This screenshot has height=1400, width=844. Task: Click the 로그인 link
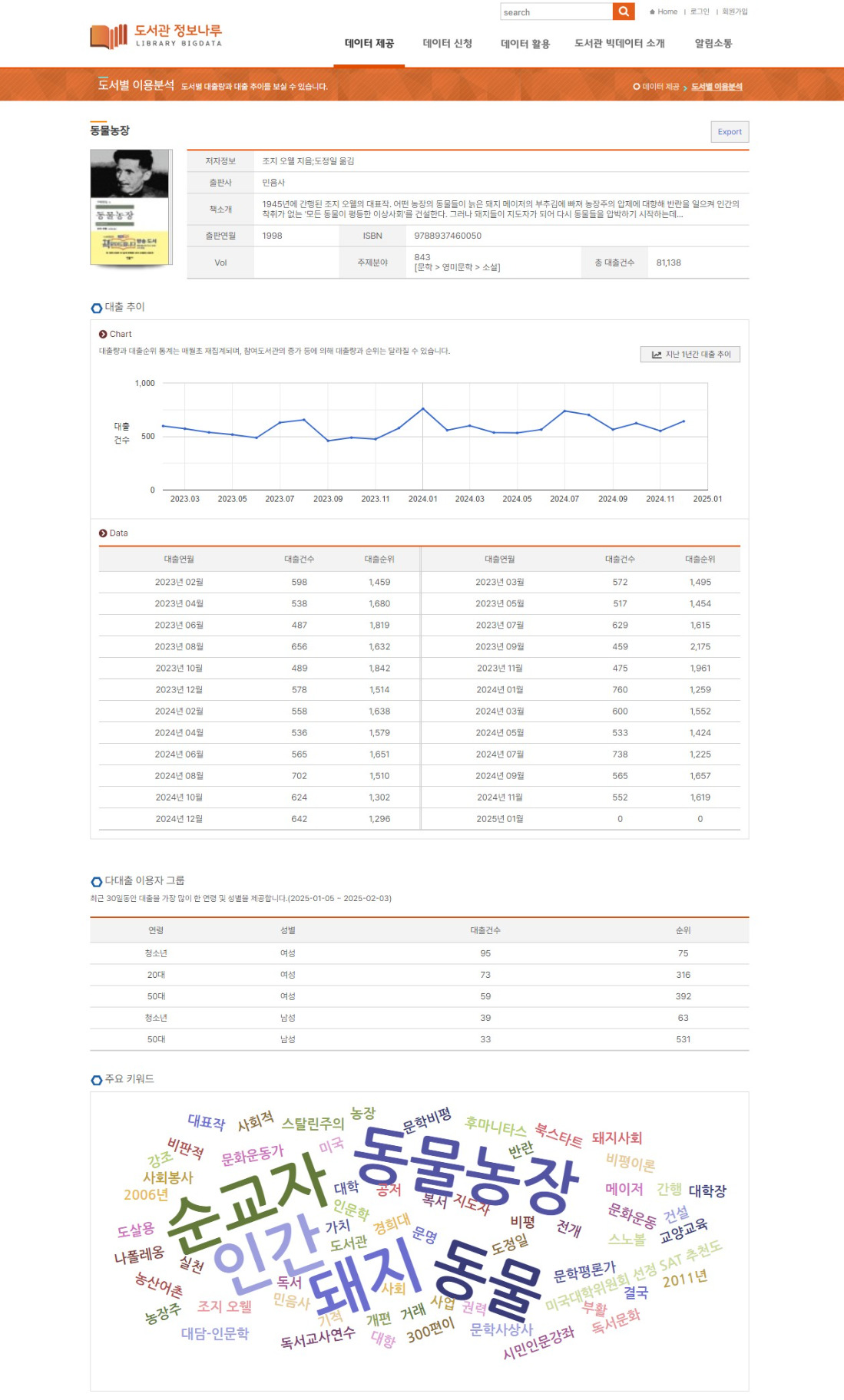click(x=700, y=12)
